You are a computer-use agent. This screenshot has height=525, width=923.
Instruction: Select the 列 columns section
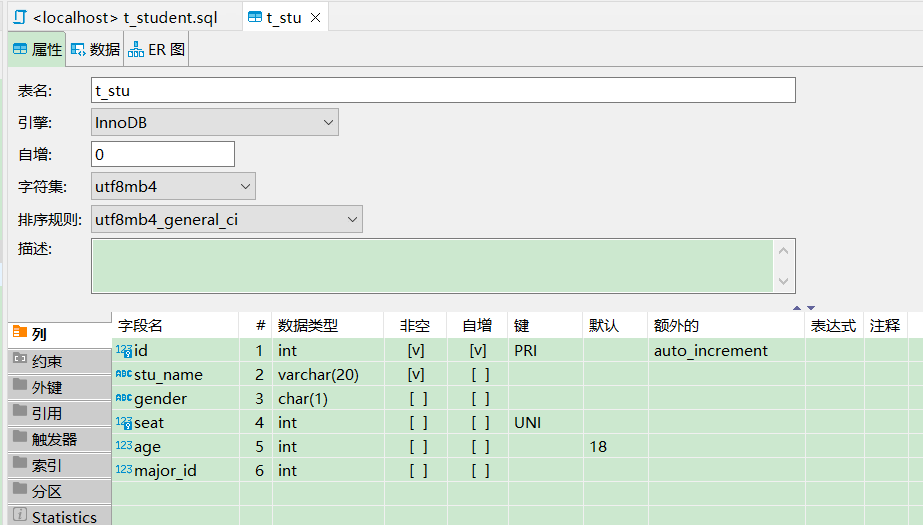[x=59, y=334]
